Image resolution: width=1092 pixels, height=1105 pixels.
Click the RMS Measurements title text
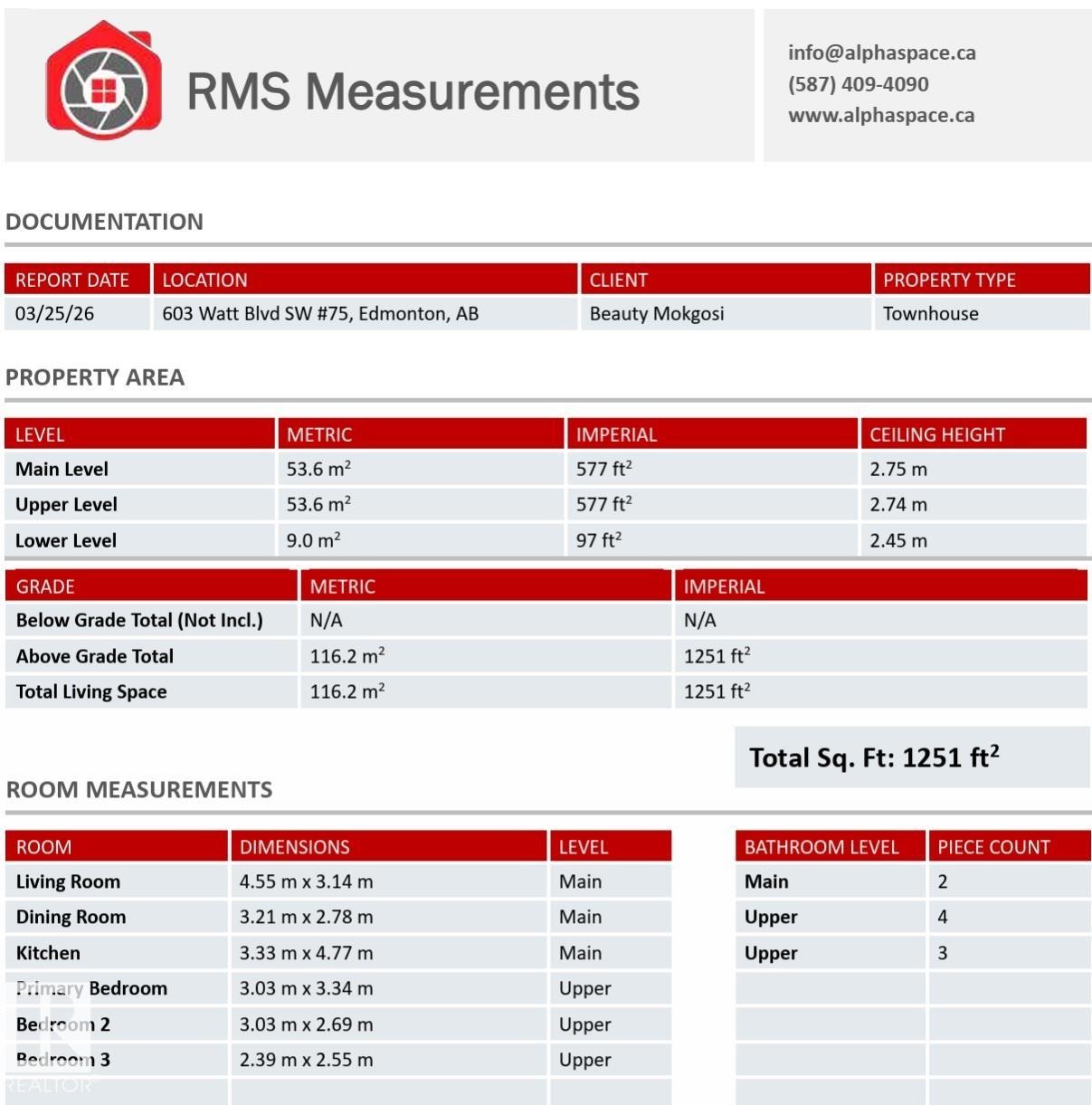click(x=413, y=90)
